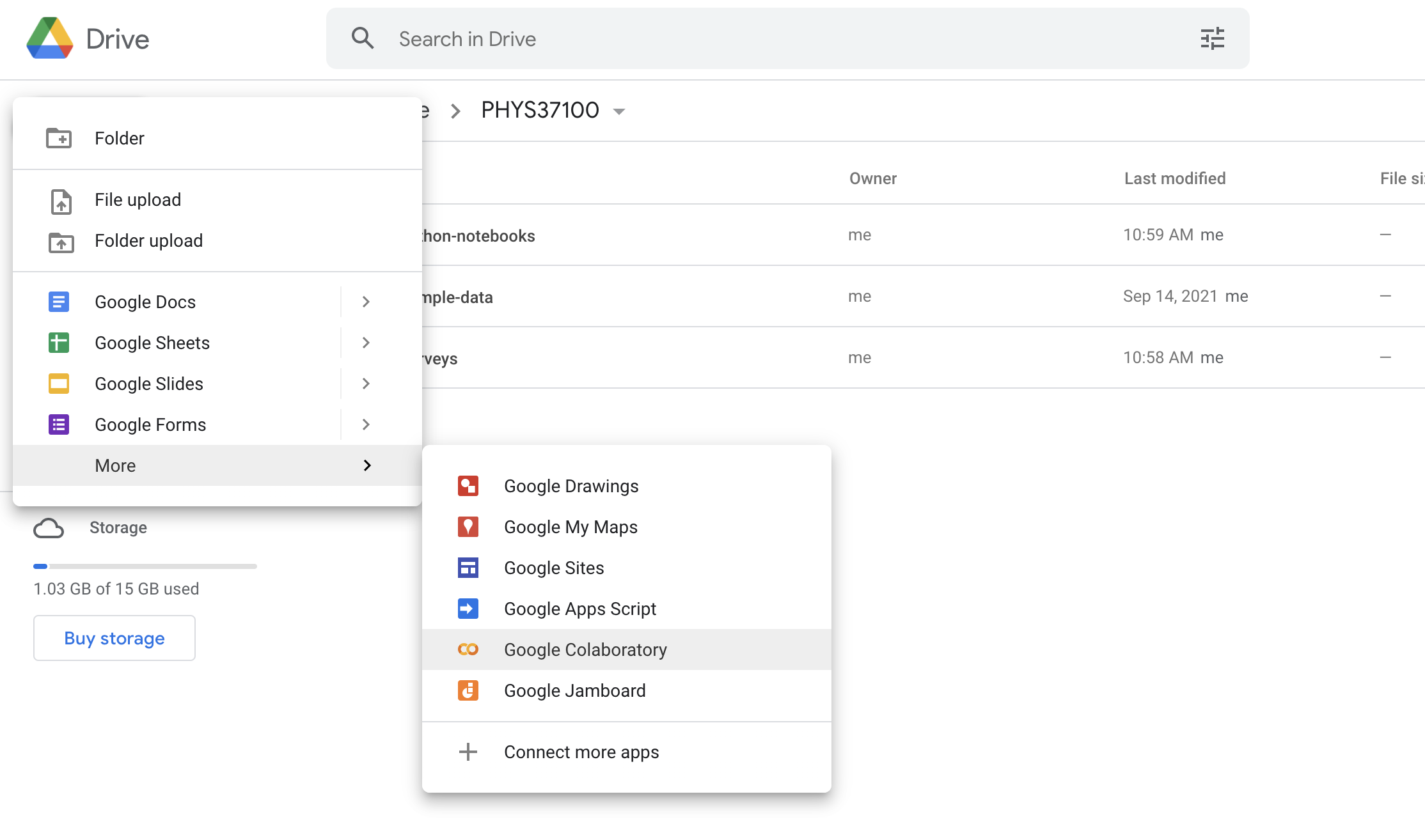The image size is (1425, 840).
Task: Click PHYS37100 in the breadcrumb
Action: point(540,110)
